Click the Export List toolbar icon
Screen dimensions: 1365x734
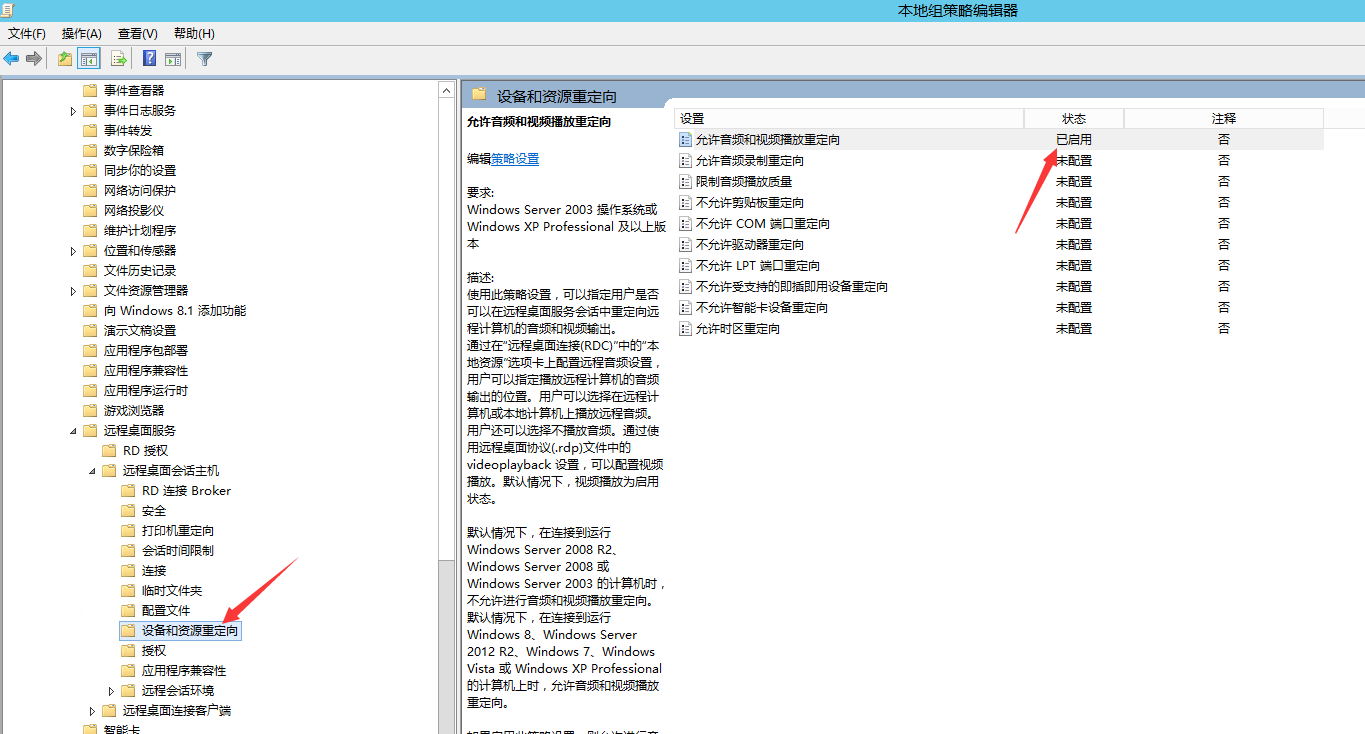[119, 59]
